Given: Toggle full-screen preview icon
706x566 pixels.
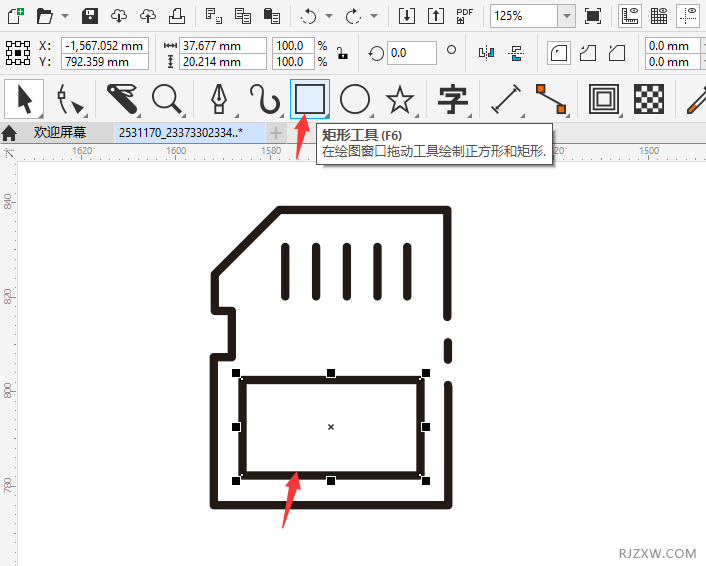Looking at the screenshot, I should coord(593,16).
